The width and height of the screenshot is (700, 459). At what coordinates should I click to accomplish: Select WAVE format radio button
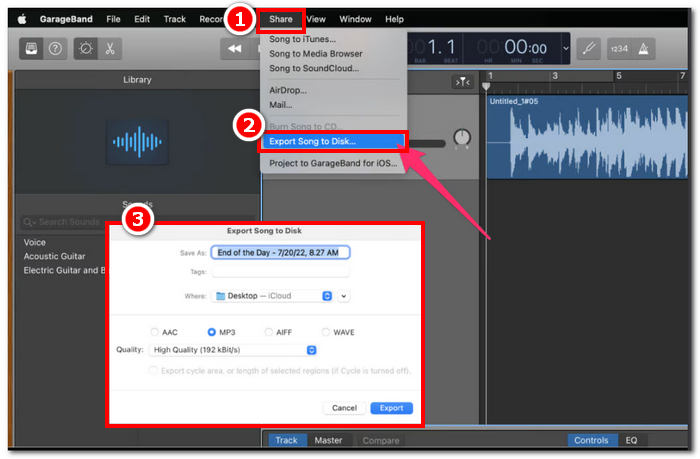(x=325, y=332)
